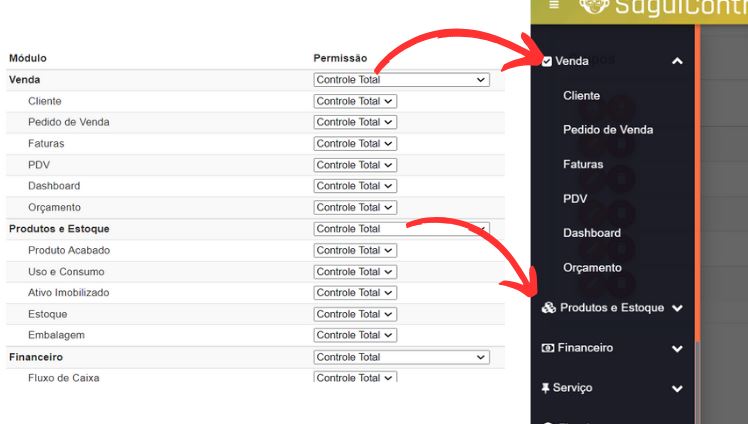
Task: Click the hamburger menu icon in header
Action: point(554,6)
